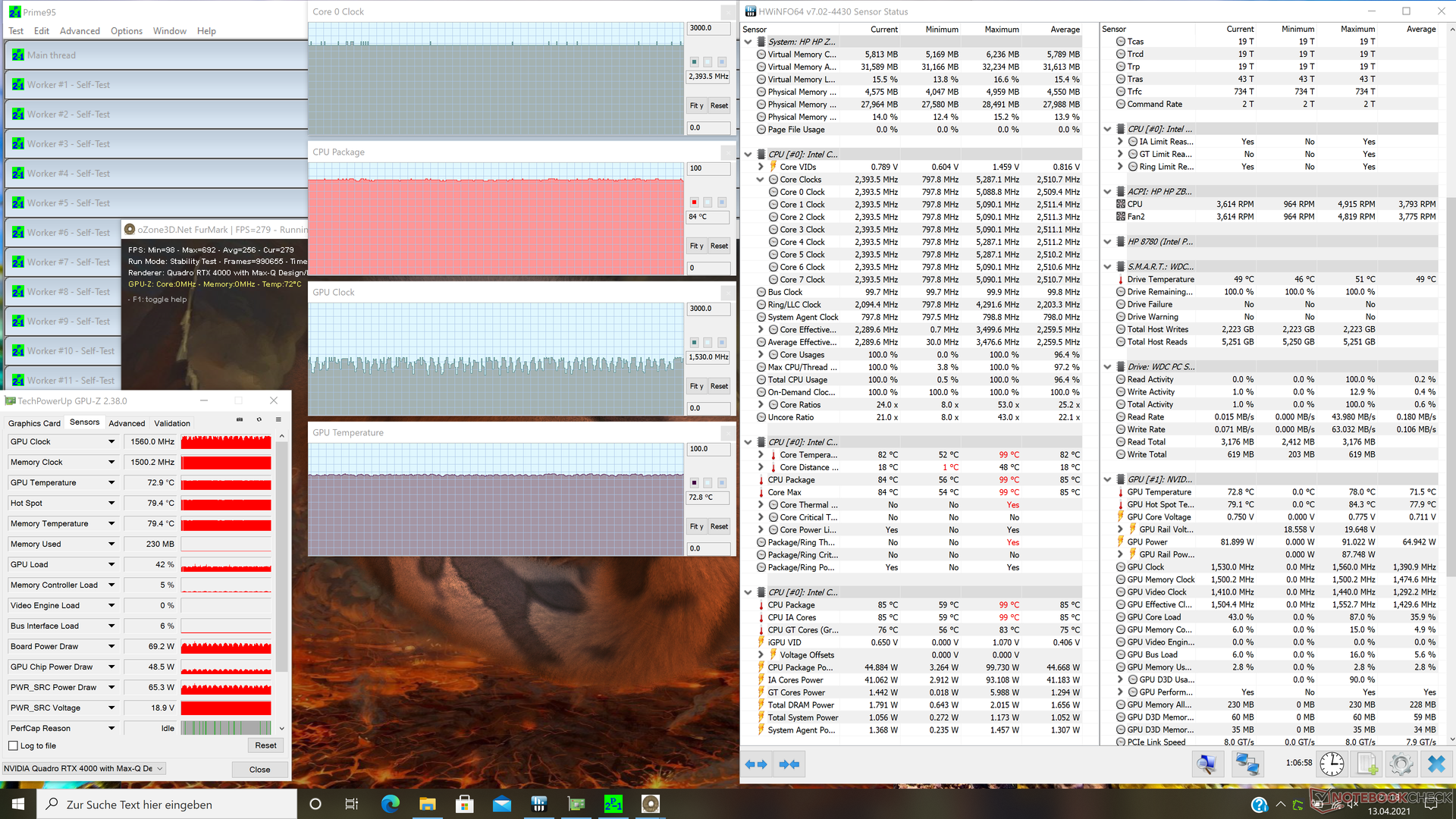Expand Core VIDs sensor row
This screenshot has height=819, width=1456.
[x=760, y=167]
